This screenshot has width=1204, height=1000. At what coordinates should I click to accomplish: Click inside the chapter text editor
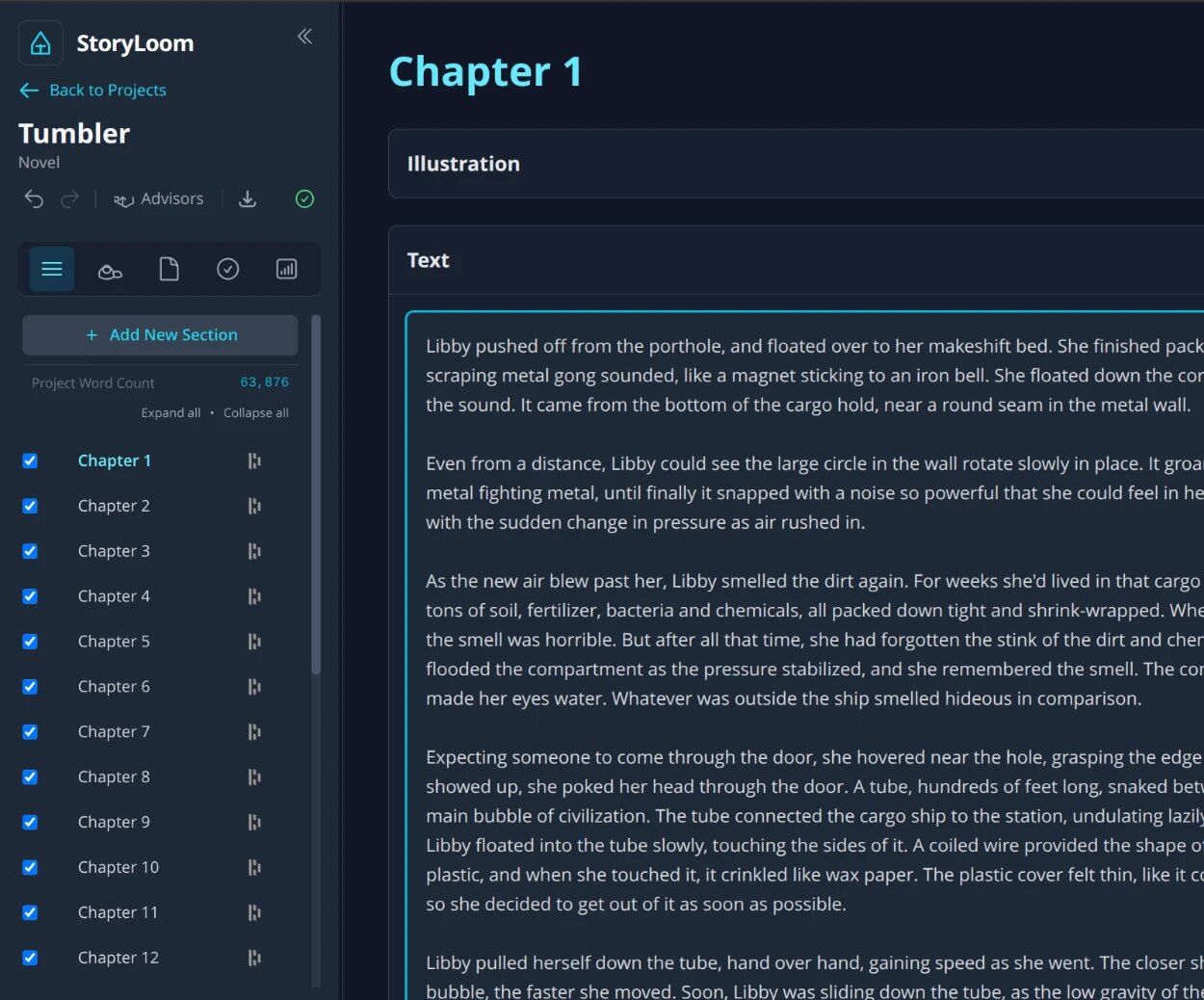(805, 655)
